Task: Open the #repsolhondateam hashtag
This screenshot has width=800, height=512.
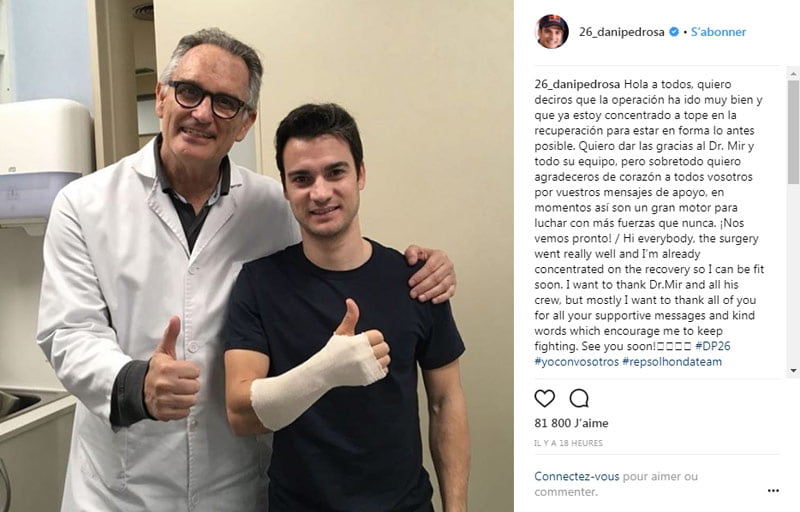Action: pyautogui.click(x=672, y=362)
